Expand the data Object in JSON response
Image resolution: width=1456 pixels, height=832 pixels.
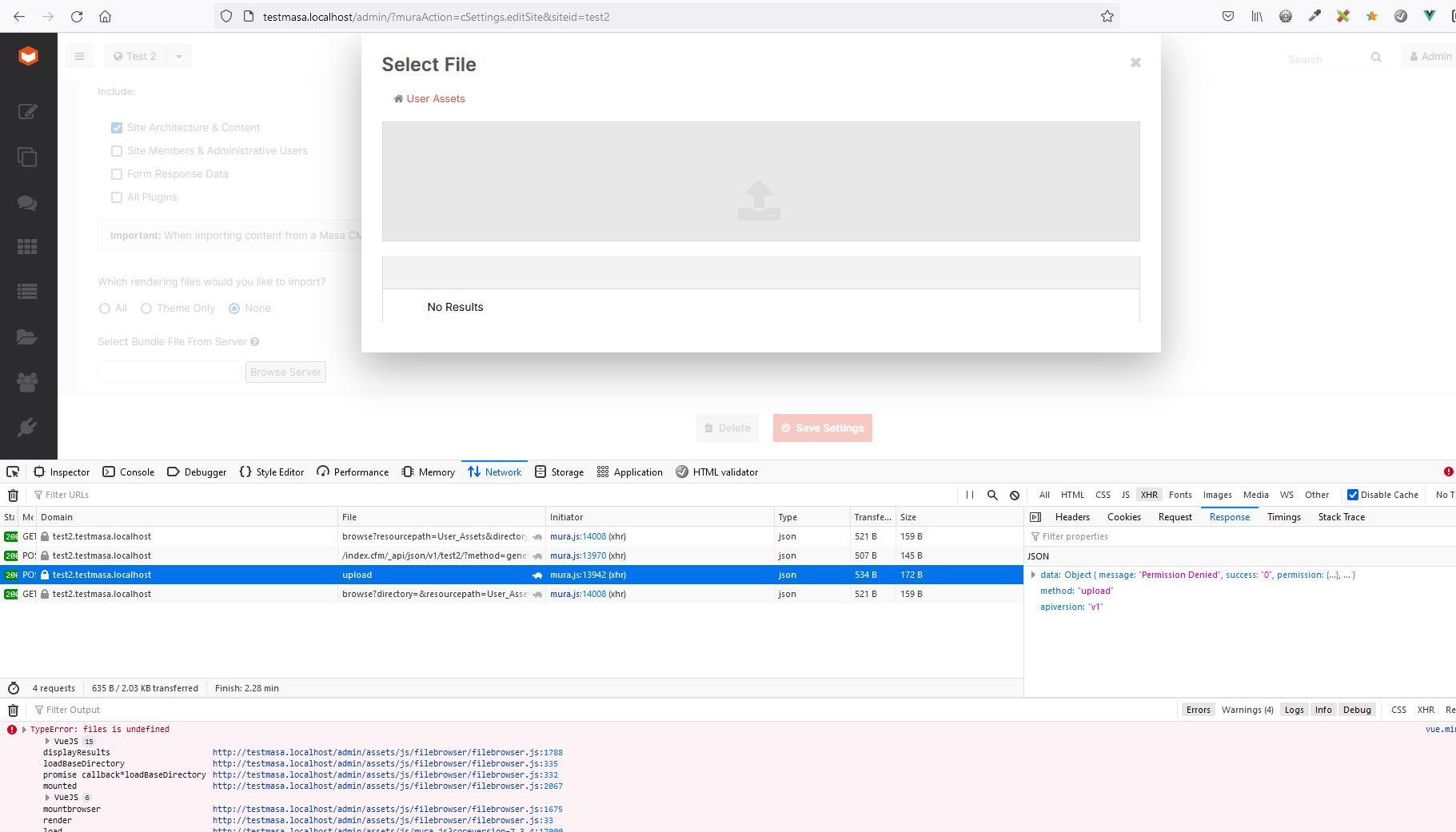click(x=1033, y=575)
